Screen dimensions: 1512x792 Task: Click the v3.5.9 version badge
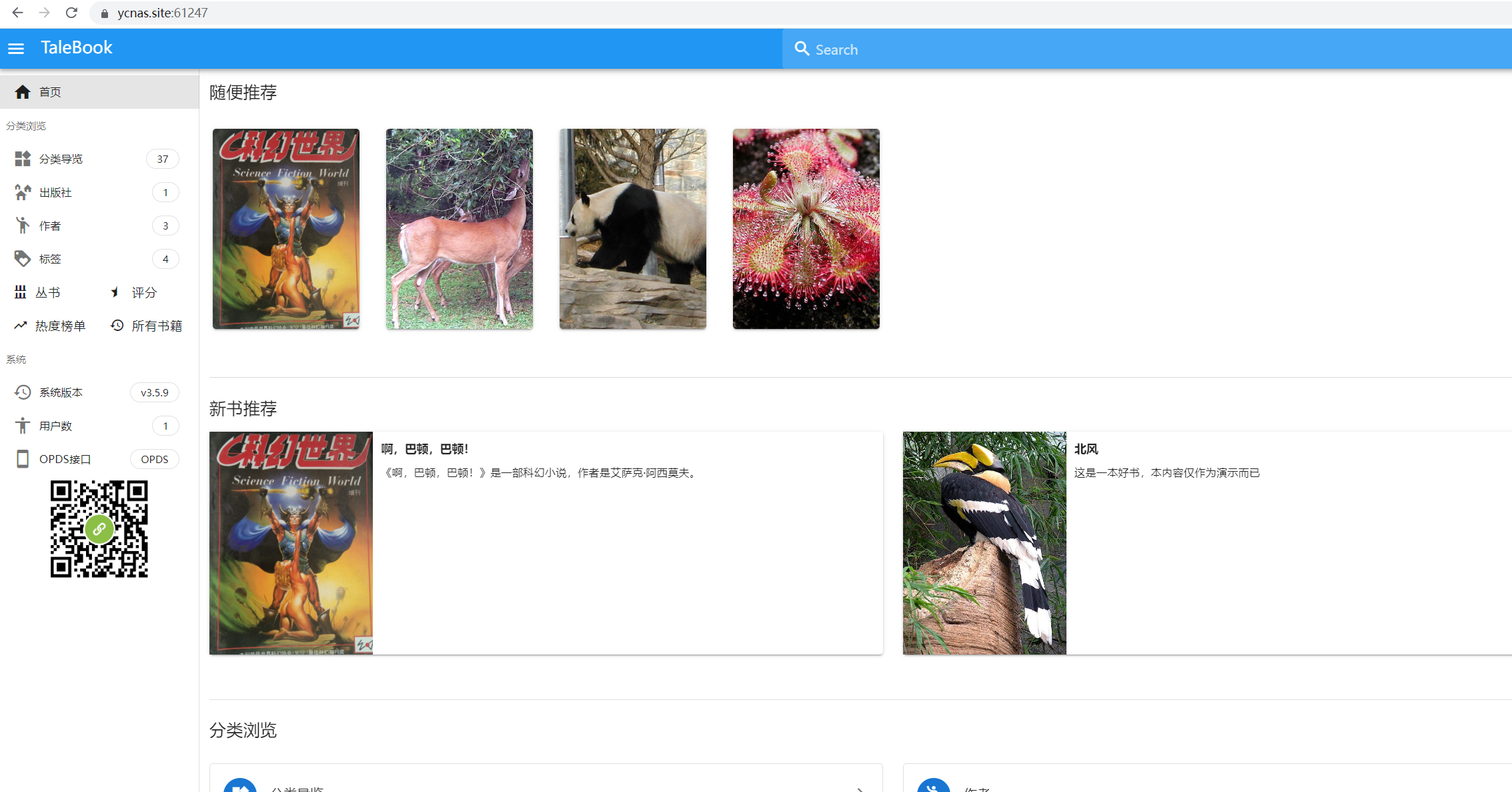[x=154, y=392]
